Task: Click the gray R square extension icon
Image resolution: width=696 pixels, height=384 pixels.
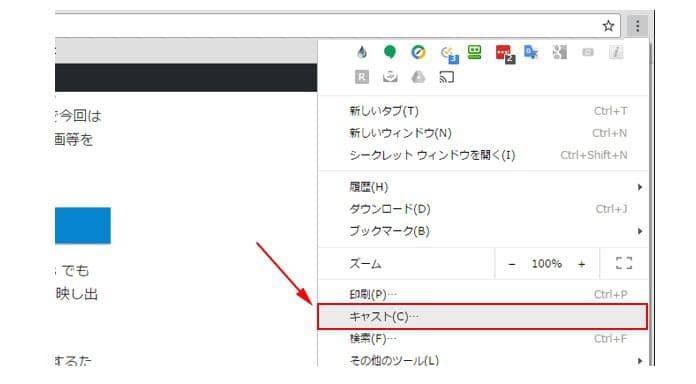Action: [362, 77]
